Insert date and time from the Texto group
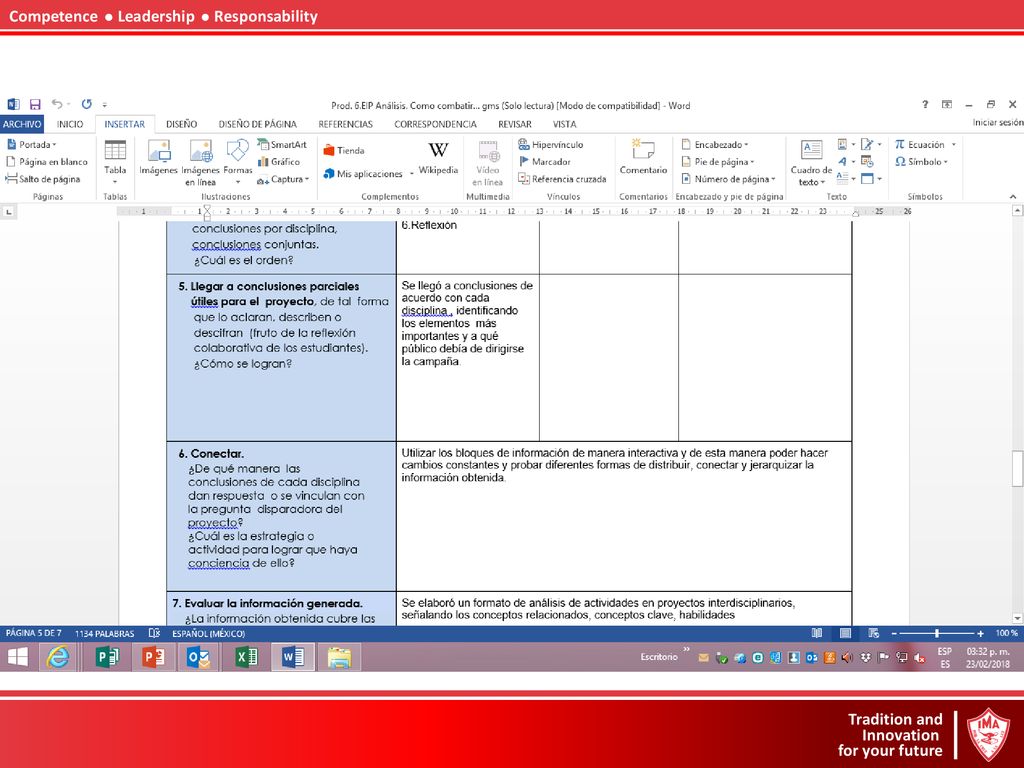The width and height of the screenshot is (1024, 768). coord(867,161)
